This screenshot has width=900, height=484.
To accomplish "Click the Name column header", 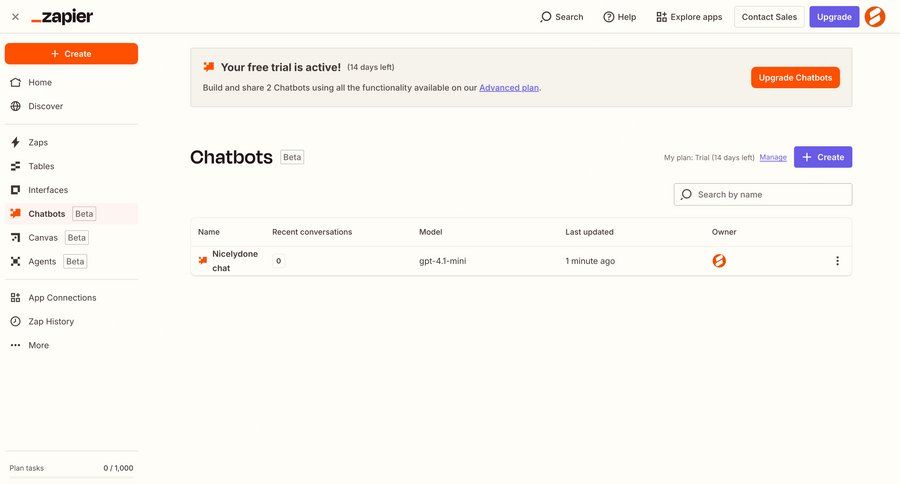I will tap(209, 232).
